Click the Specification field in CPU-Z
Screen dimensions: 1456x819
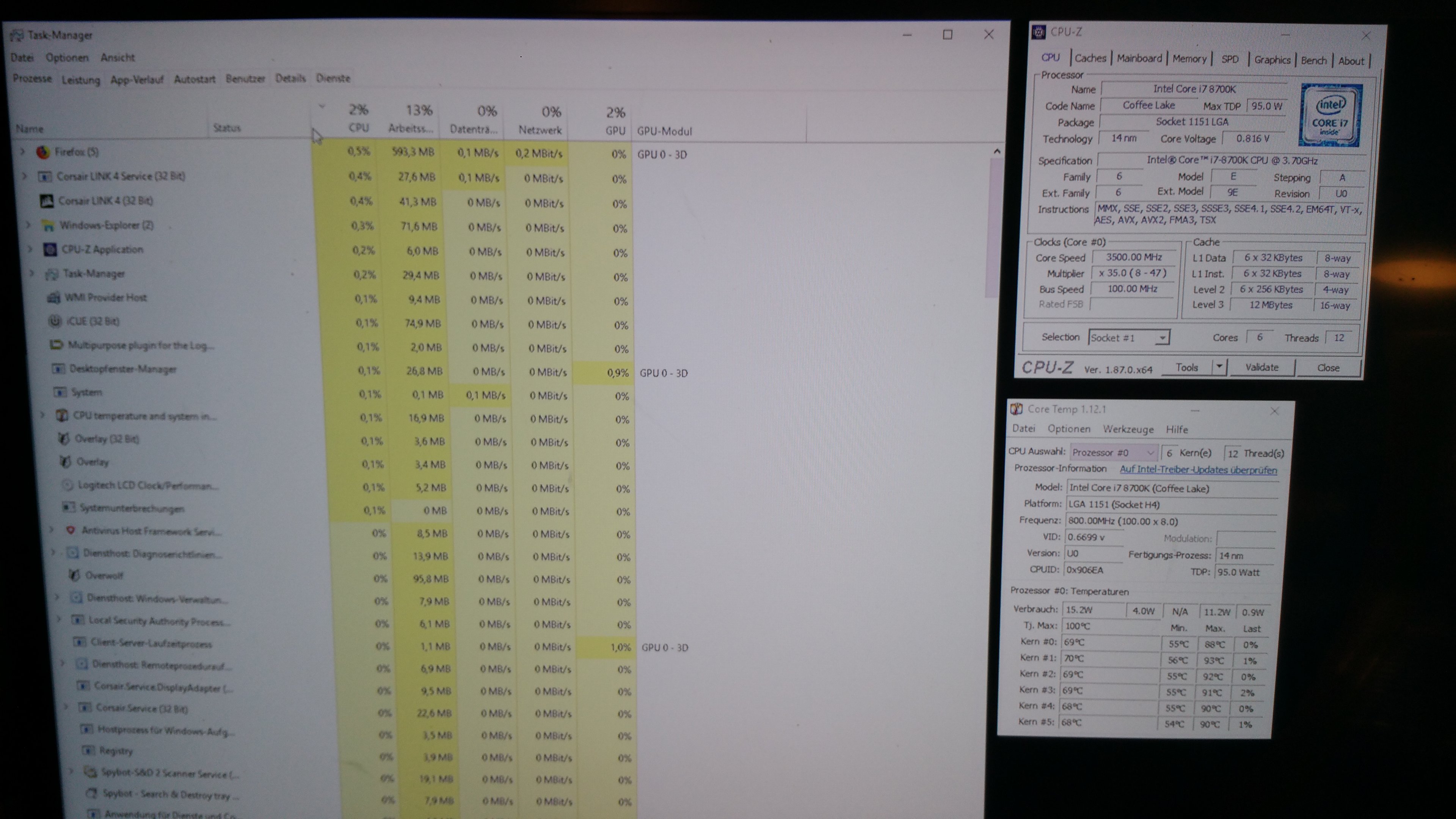[x=1232, y=160]
